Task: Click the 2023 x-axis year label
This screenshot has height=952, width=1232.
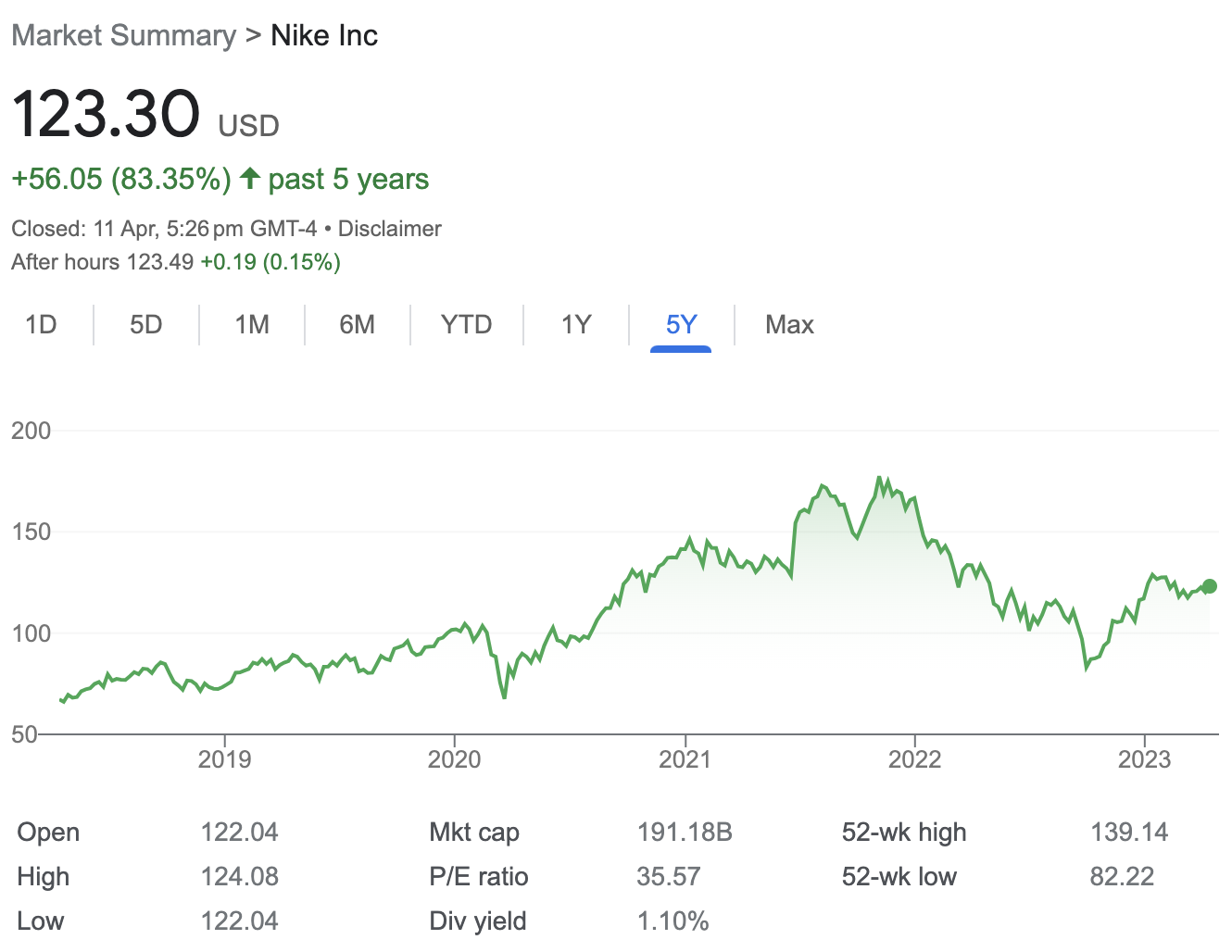Action: coord(1145,759)
